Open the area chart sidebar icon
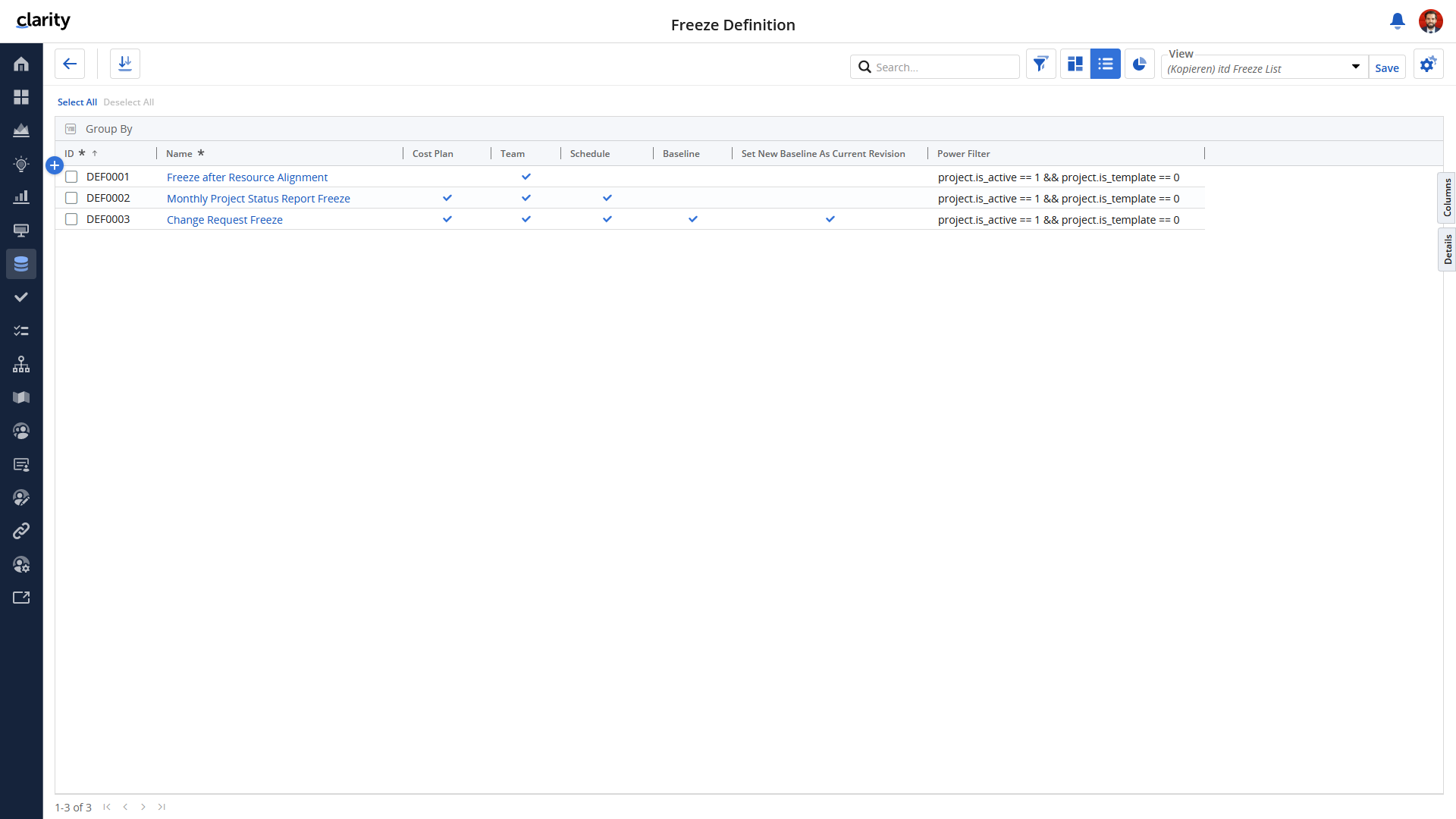Screen dimensions: 1456x819 coord(21,130)
